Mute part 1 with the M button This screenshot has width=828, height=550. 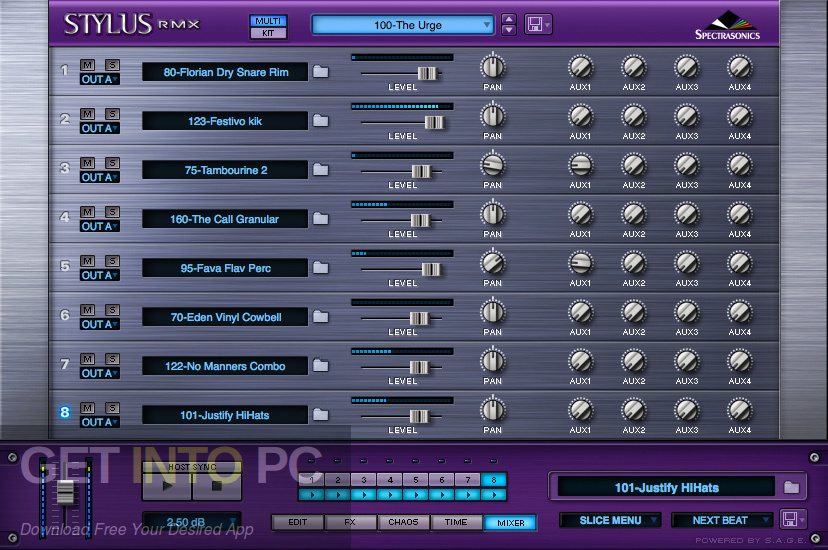[88, 65]
